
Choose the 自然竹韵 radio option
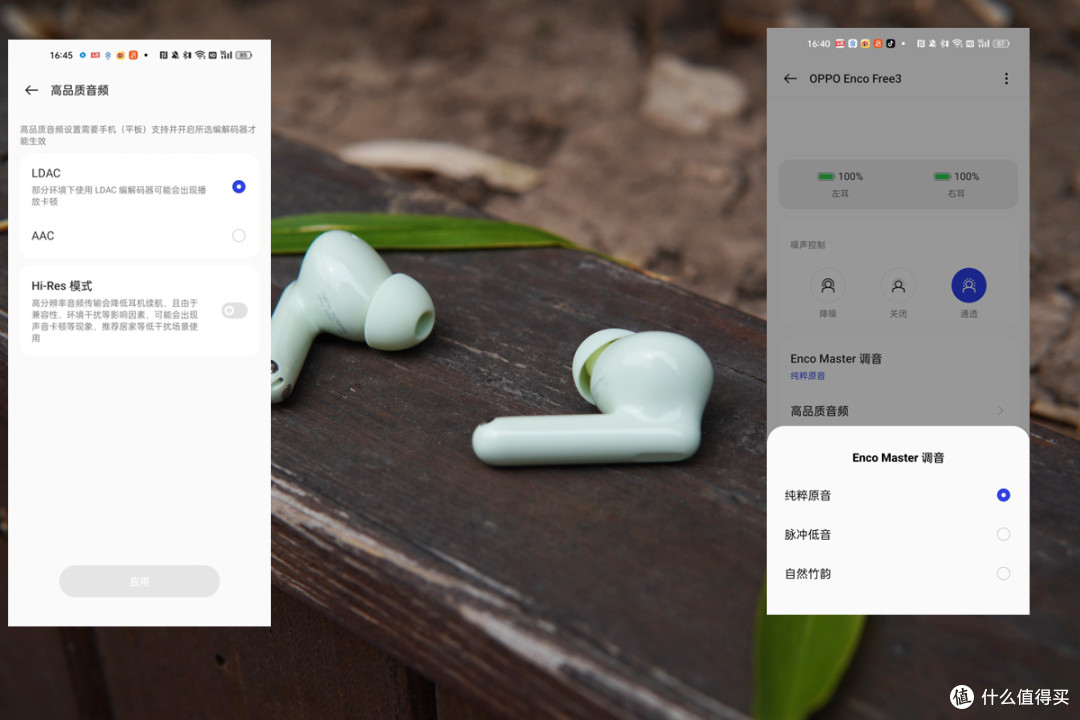pyautogui.click(x=1003, y=574)
